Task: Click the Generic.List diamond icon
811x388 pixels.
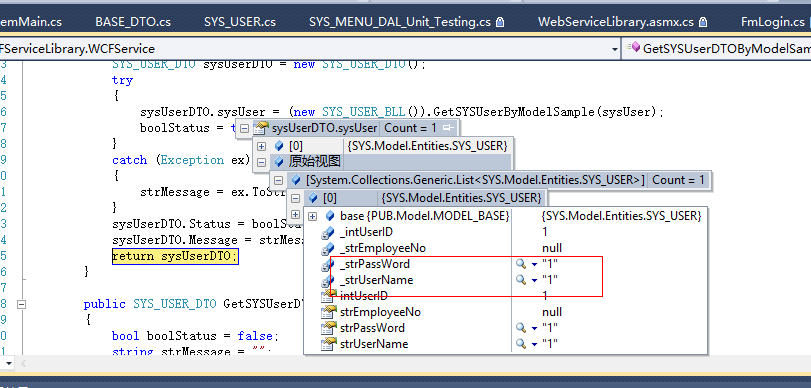Action: tap(296, 180)
